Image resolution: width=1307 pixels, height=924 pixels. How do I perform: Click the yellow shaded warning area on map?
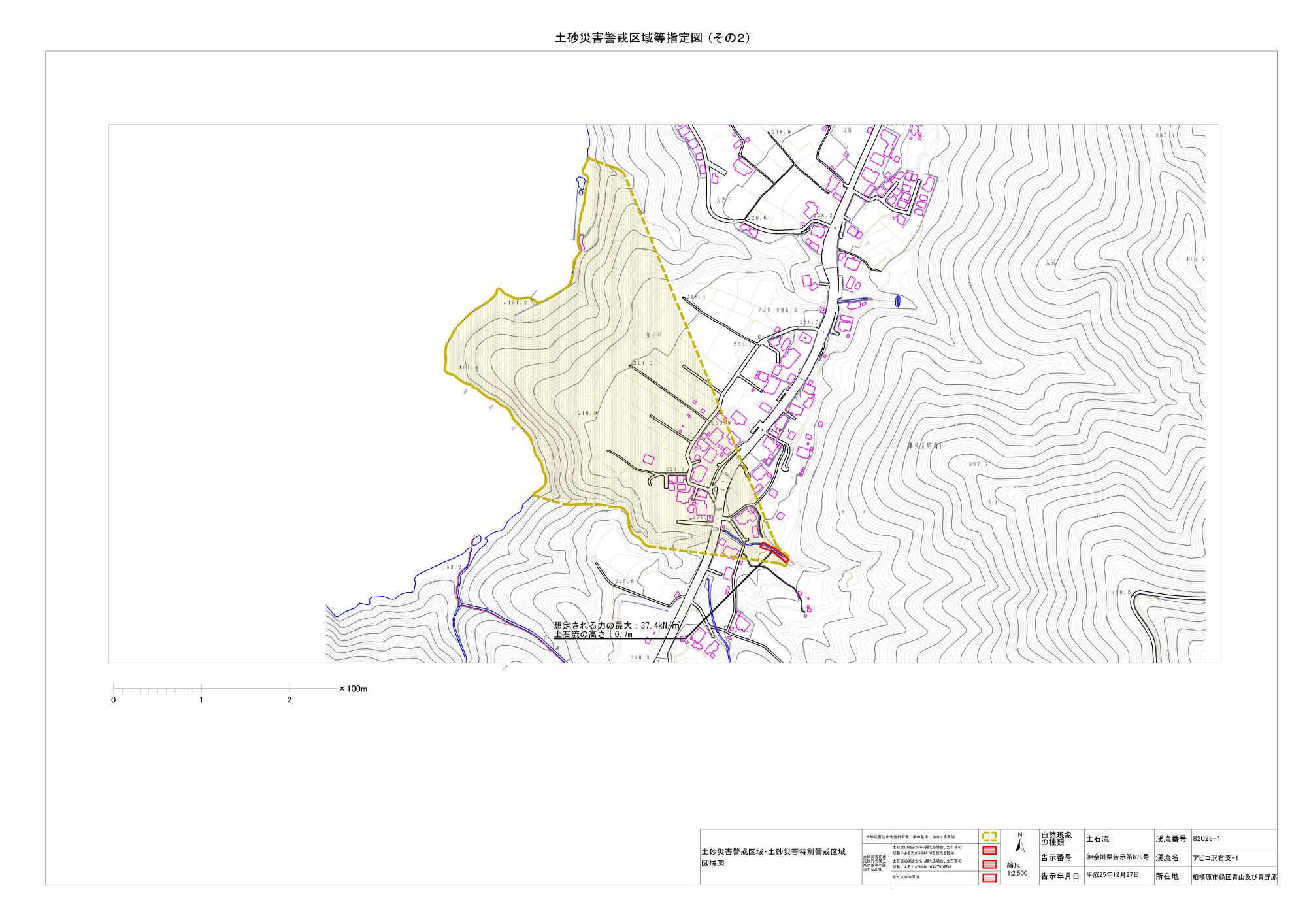coord(588,366)
